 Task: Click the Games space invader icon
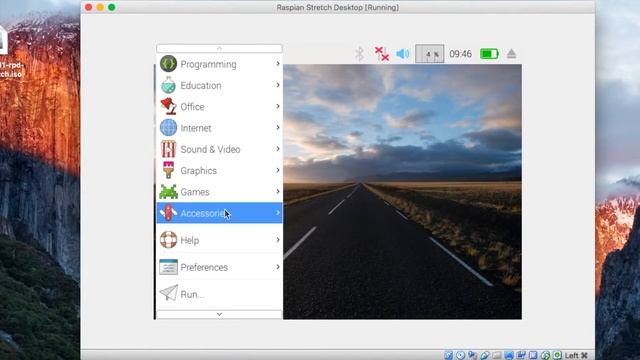168,192
